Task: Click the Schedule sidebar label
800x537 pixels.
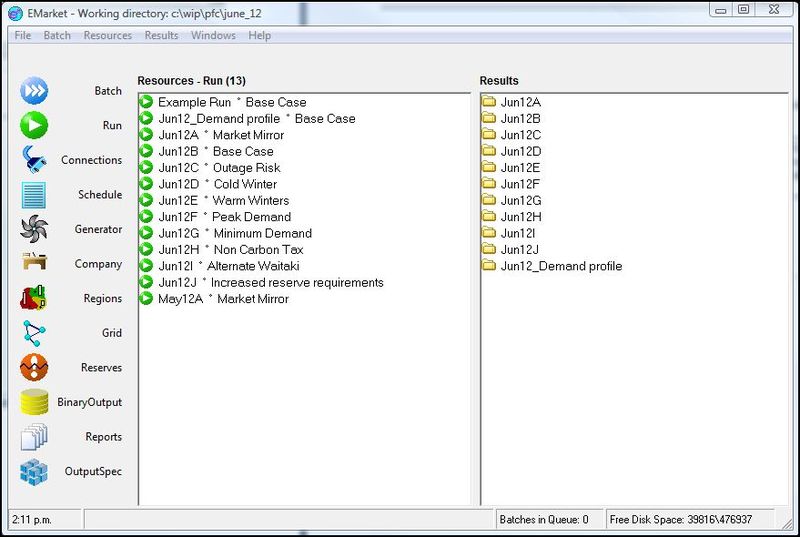Action: pyautogui.click(x=100, y=195)
